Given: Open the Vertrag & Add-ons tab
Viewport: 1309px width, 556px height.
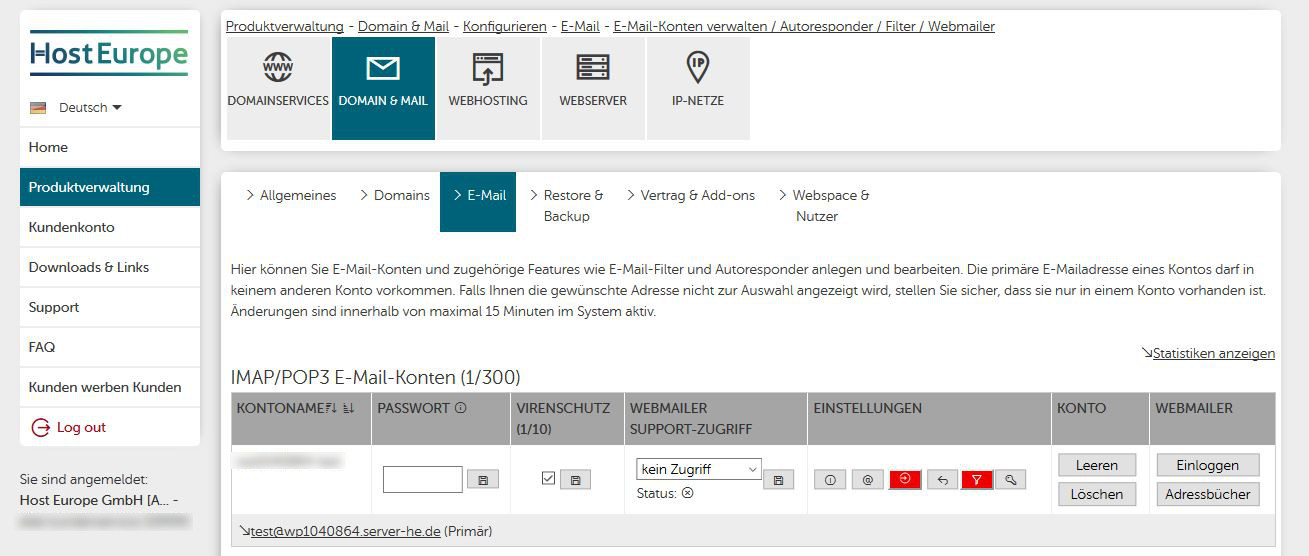Looking at the screenshot, I should pyautogui.click(x=690, y=195).
